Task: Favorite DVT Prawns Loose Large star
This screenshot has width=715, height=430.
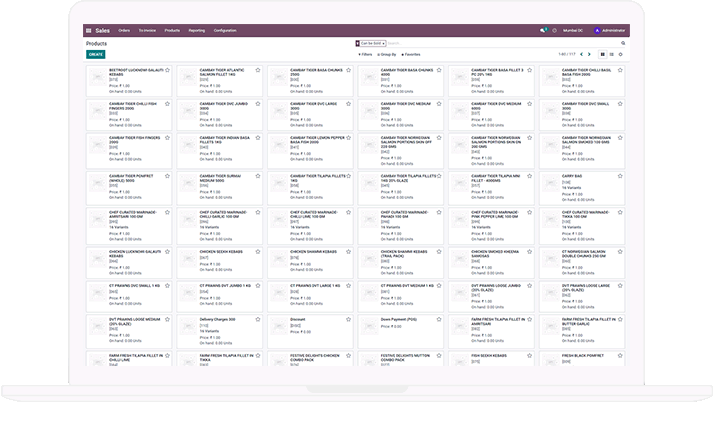Action: [x=620, y=286]
